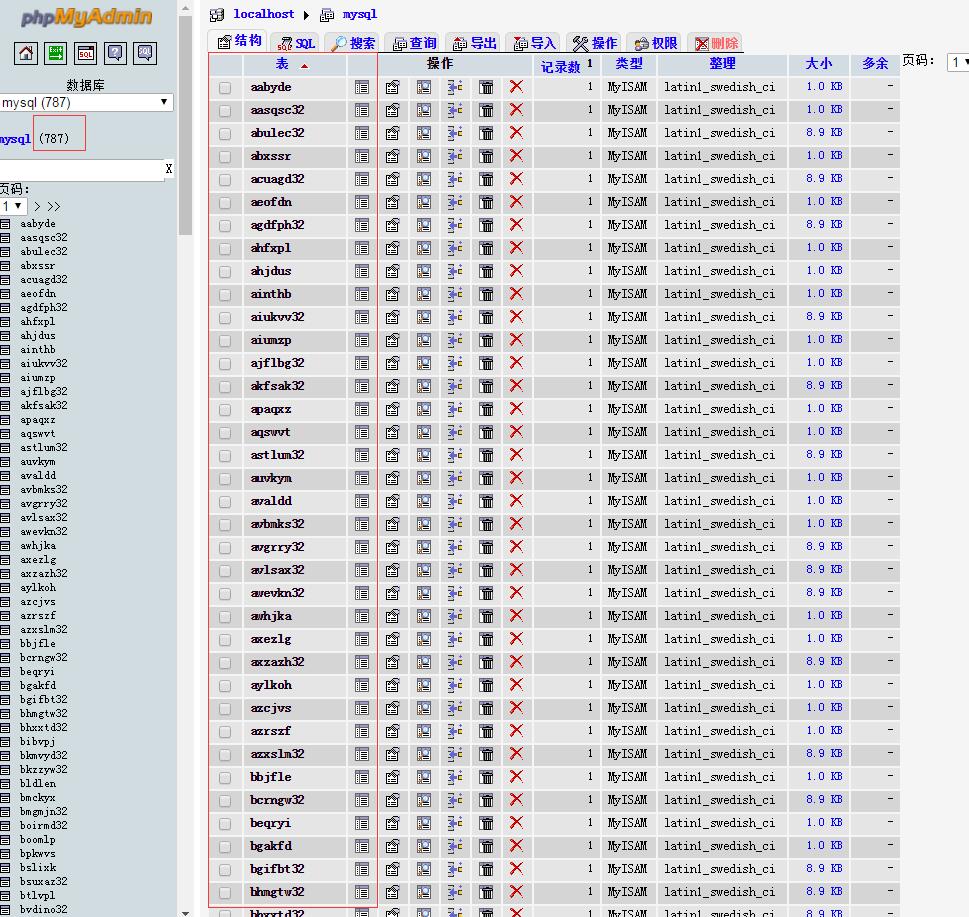Viewport: 969px width, 917px height.
Task: Empty table trash icon for acuagd32
Action: (x=486, y=179)
